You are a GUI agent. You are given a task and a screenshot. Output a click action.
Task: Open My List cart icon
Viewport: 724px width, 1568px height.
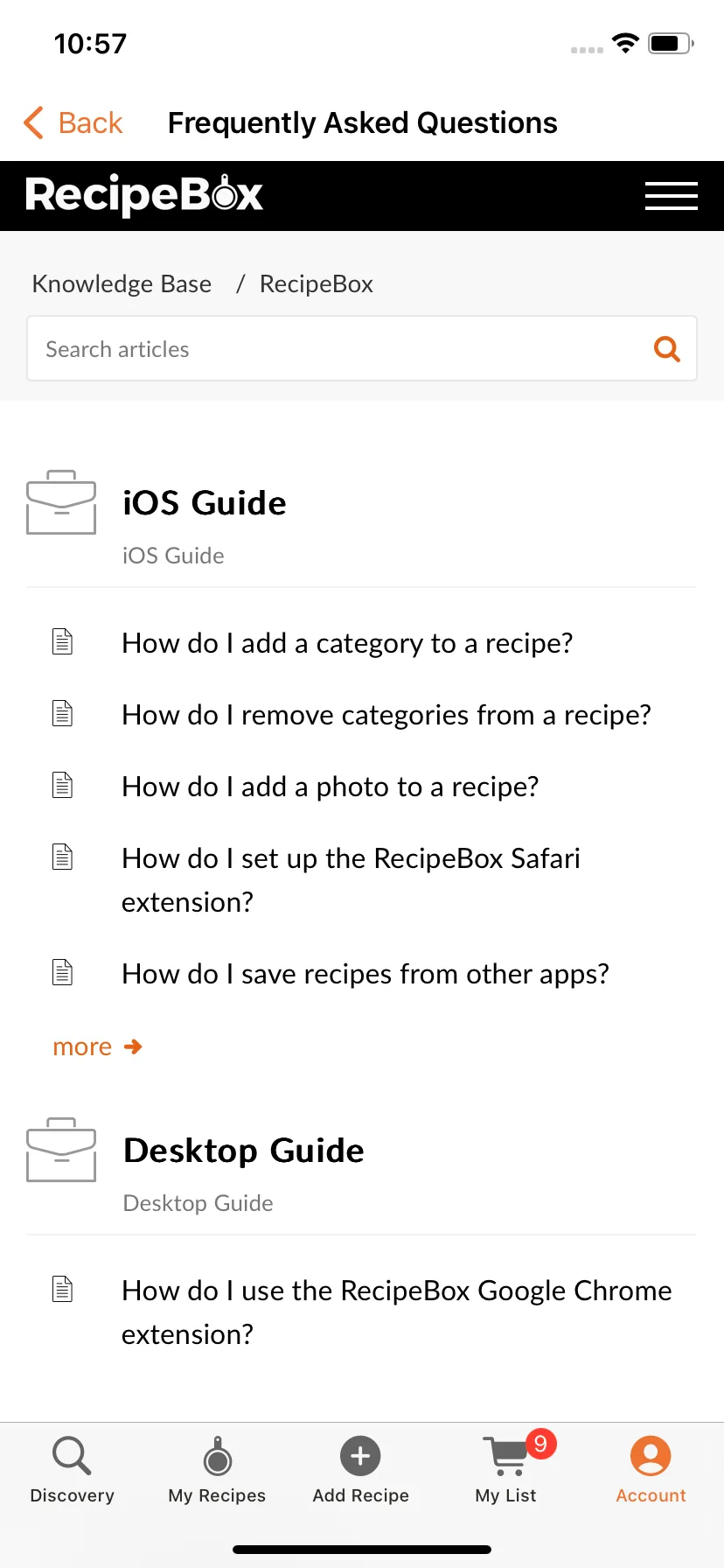tap(507, 1456)
